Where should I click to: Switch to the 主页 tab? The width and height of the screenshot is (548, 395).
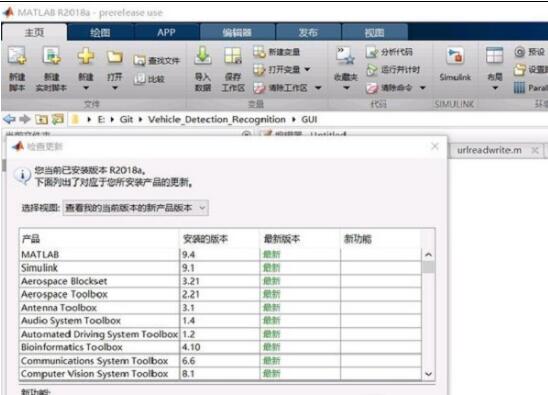click(34, 33)
